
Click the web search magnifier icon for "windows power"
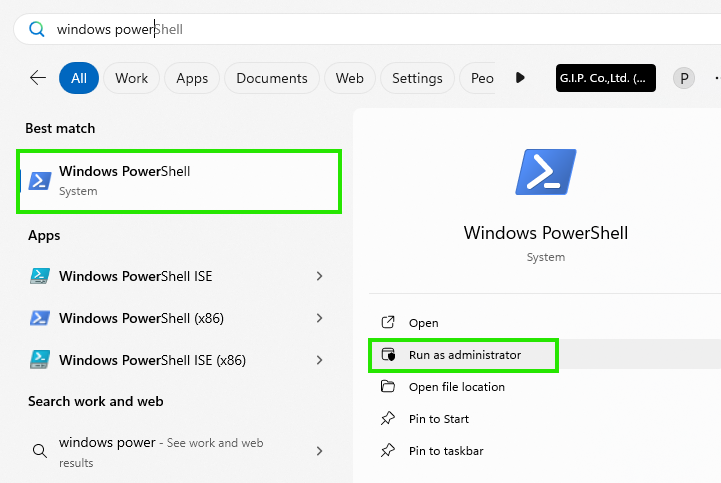coord(40,451)
